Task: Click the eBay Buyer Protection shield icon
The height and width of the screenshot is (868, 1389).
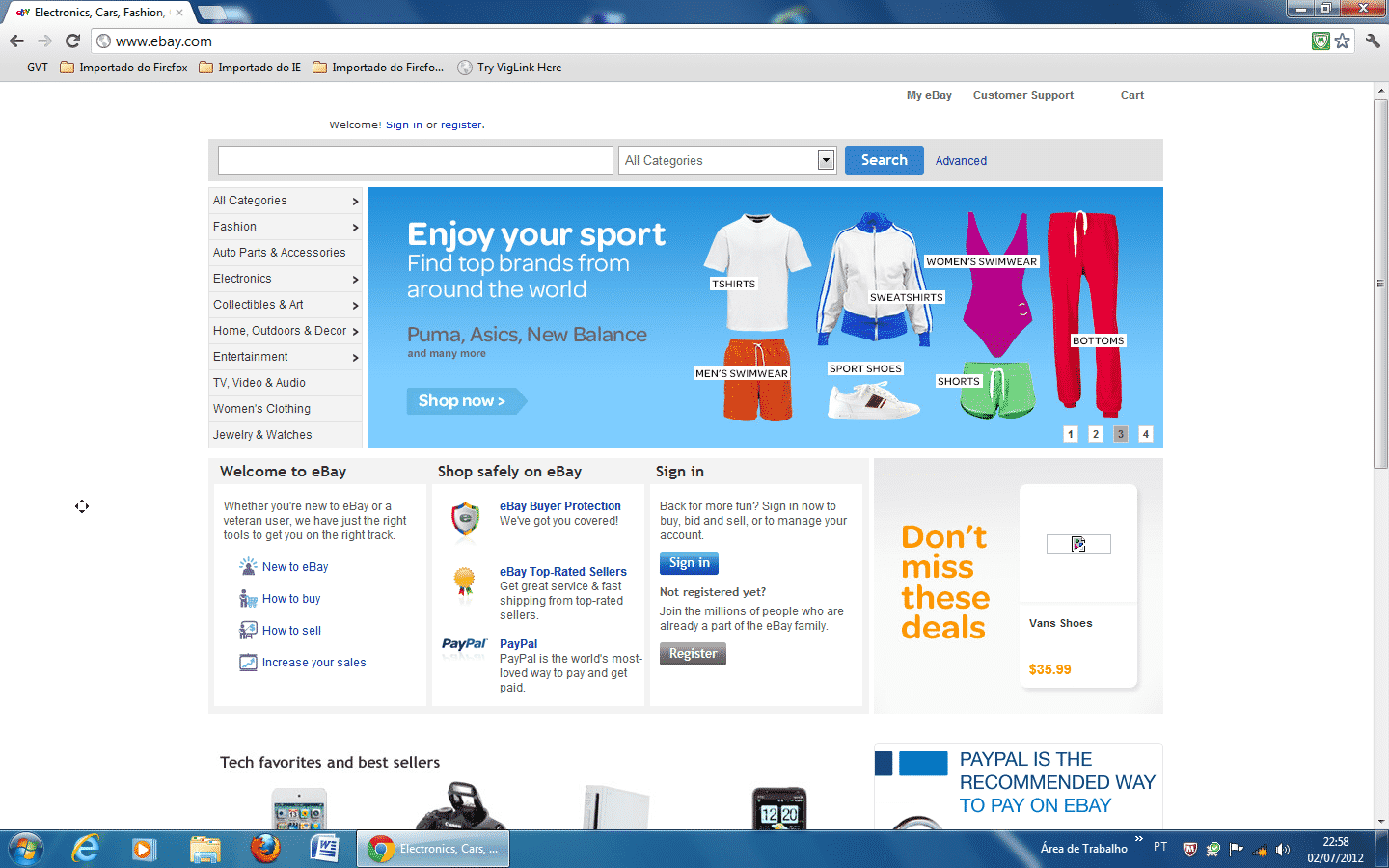Action: (x=465, y=518)
